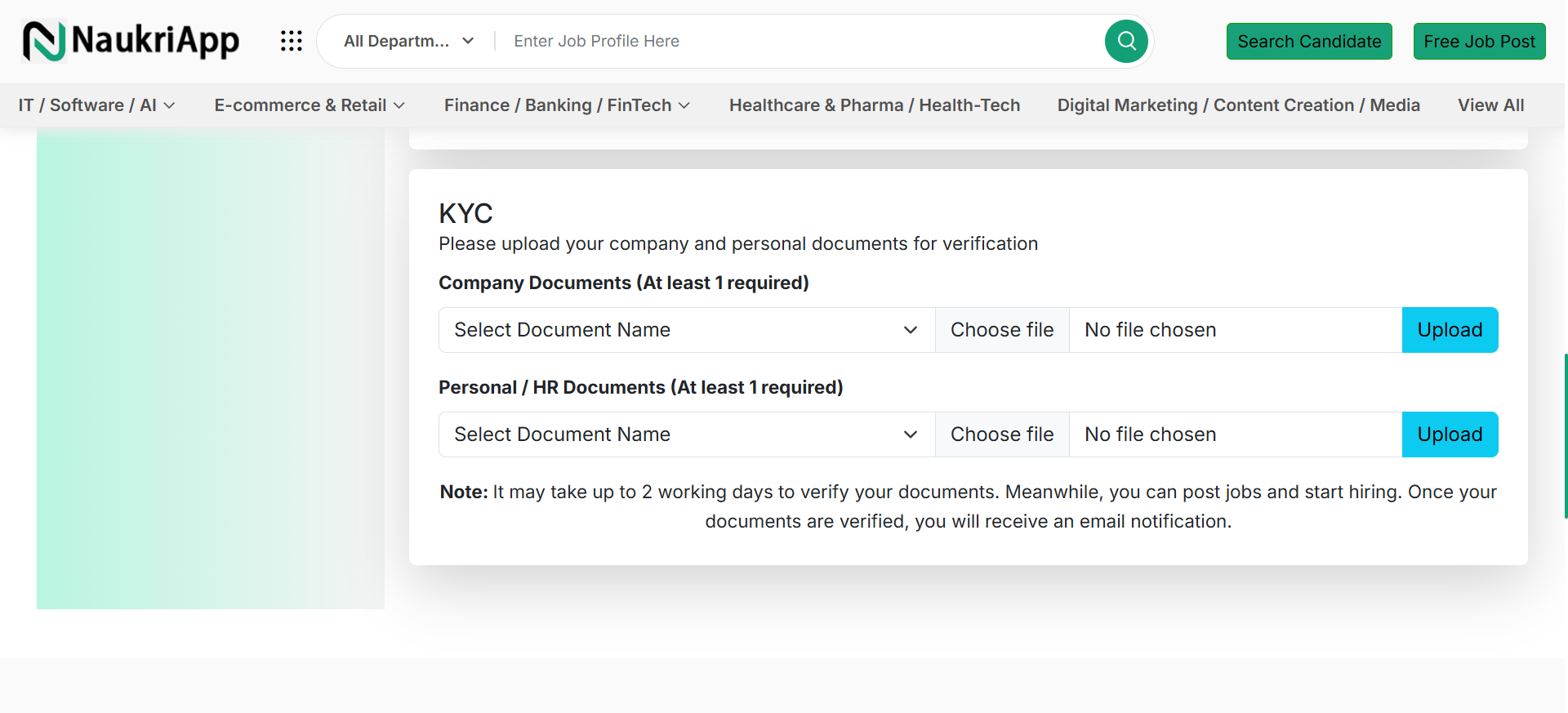Choose file for Personal / HR Documents
This screenshot has width=1568, height=713.
(x=1002, y=434)
